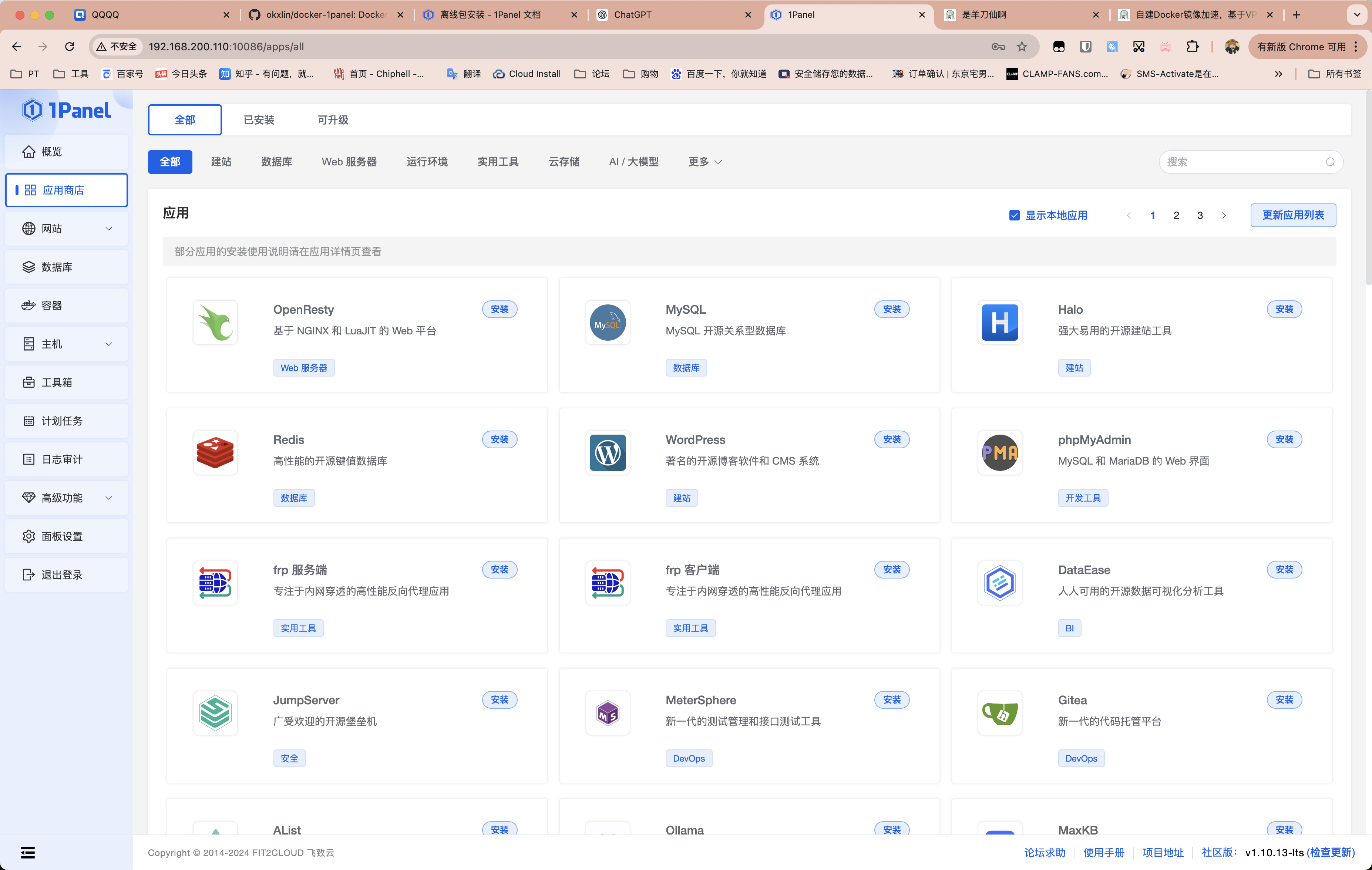Go to previous page of apps
This screenshot has width=1372, height=870.
(x=1129, y=215)
